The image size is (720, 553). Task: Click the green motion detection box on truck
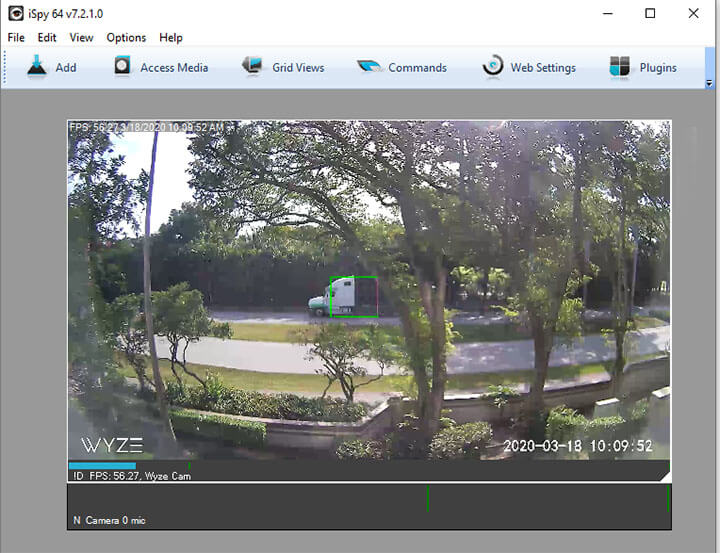point(353,297)
